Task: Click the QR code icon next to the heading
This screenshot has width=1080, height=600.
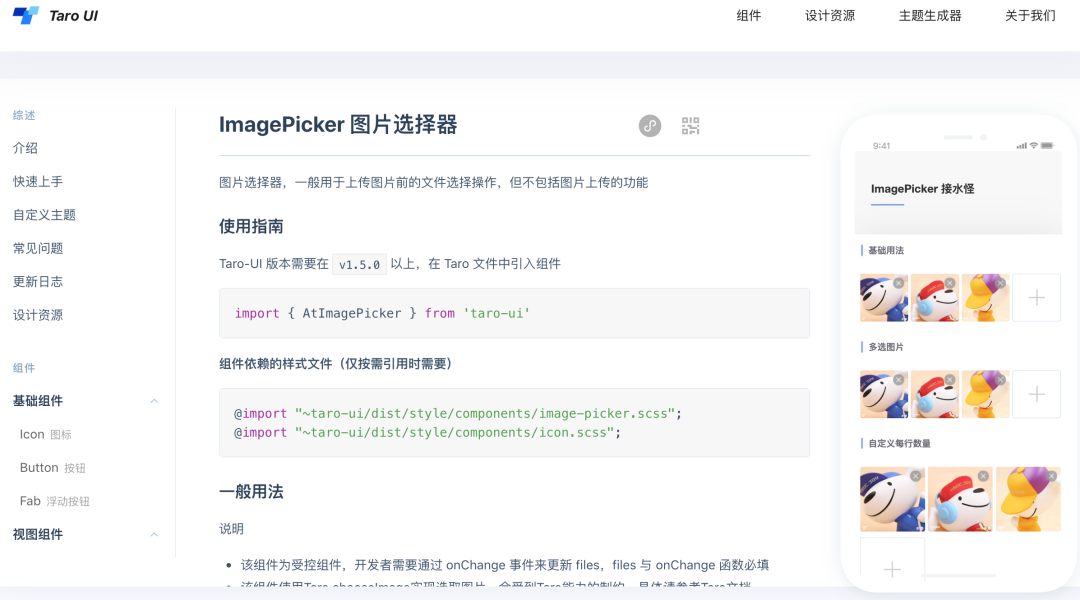Action: coord(689,125)
